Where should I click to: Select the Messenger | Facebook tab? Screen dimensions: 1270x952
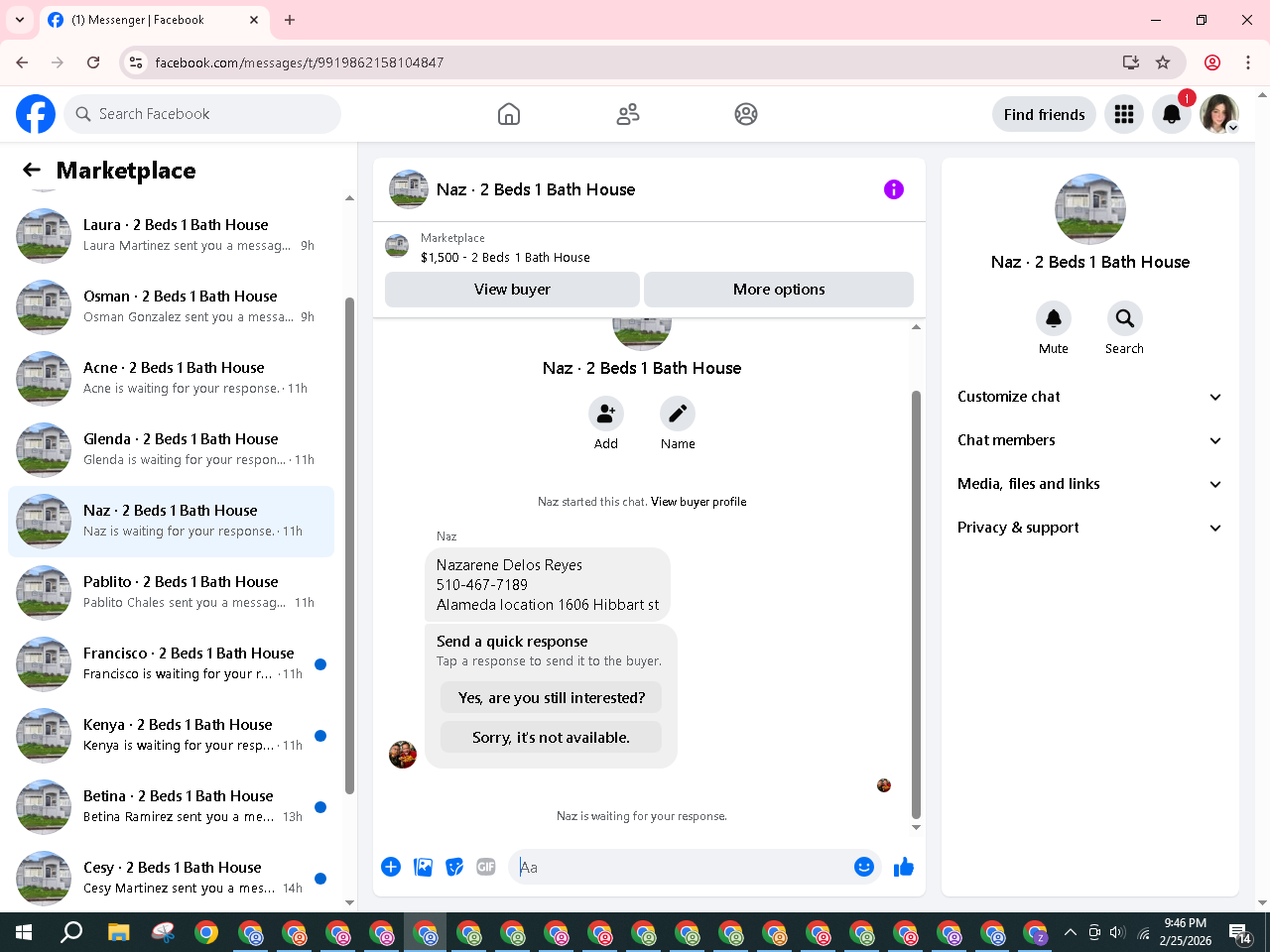(x=154, y=20)
